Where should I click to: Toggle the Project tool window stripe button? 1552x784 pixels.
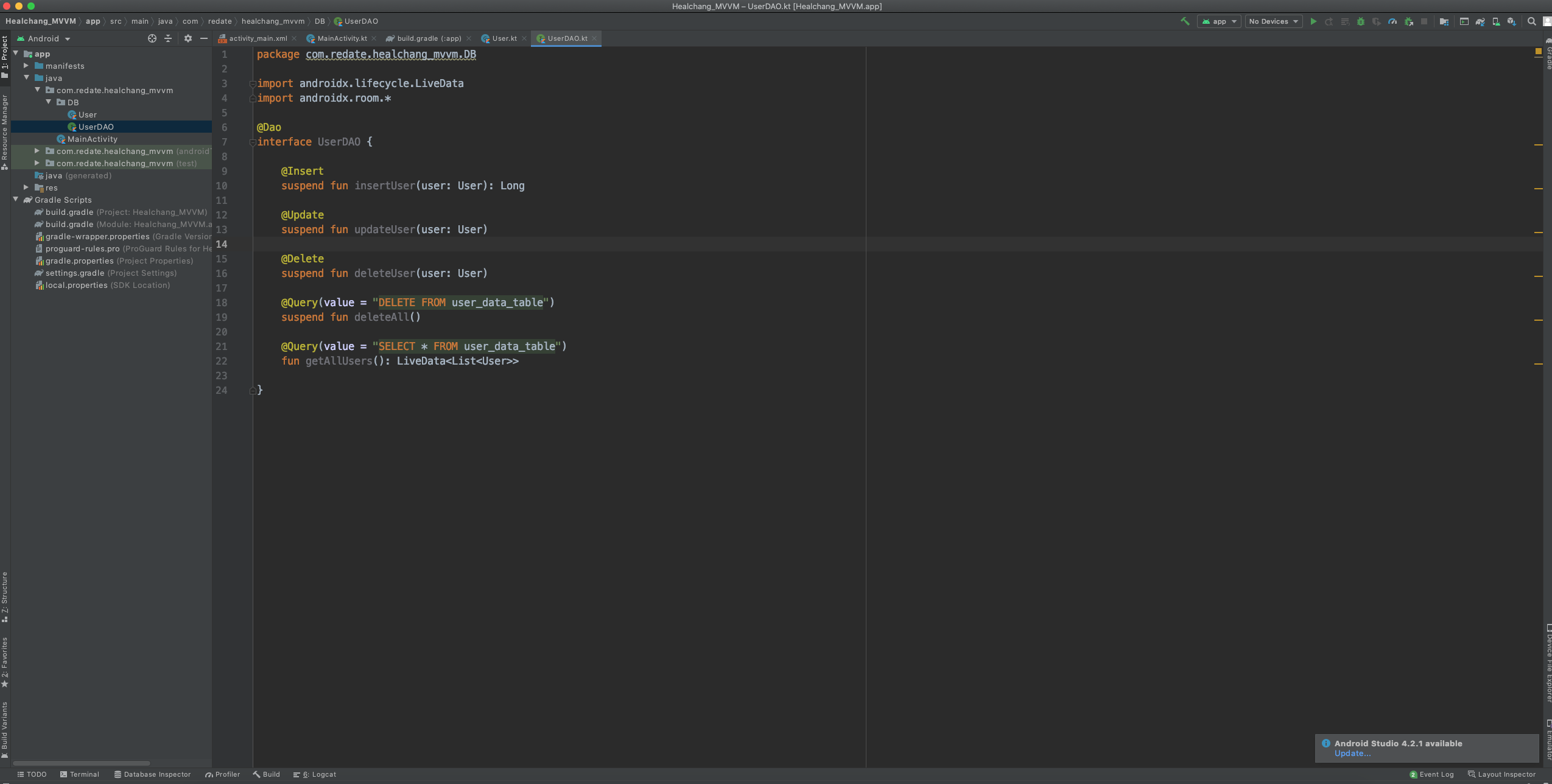coord(5,56)
